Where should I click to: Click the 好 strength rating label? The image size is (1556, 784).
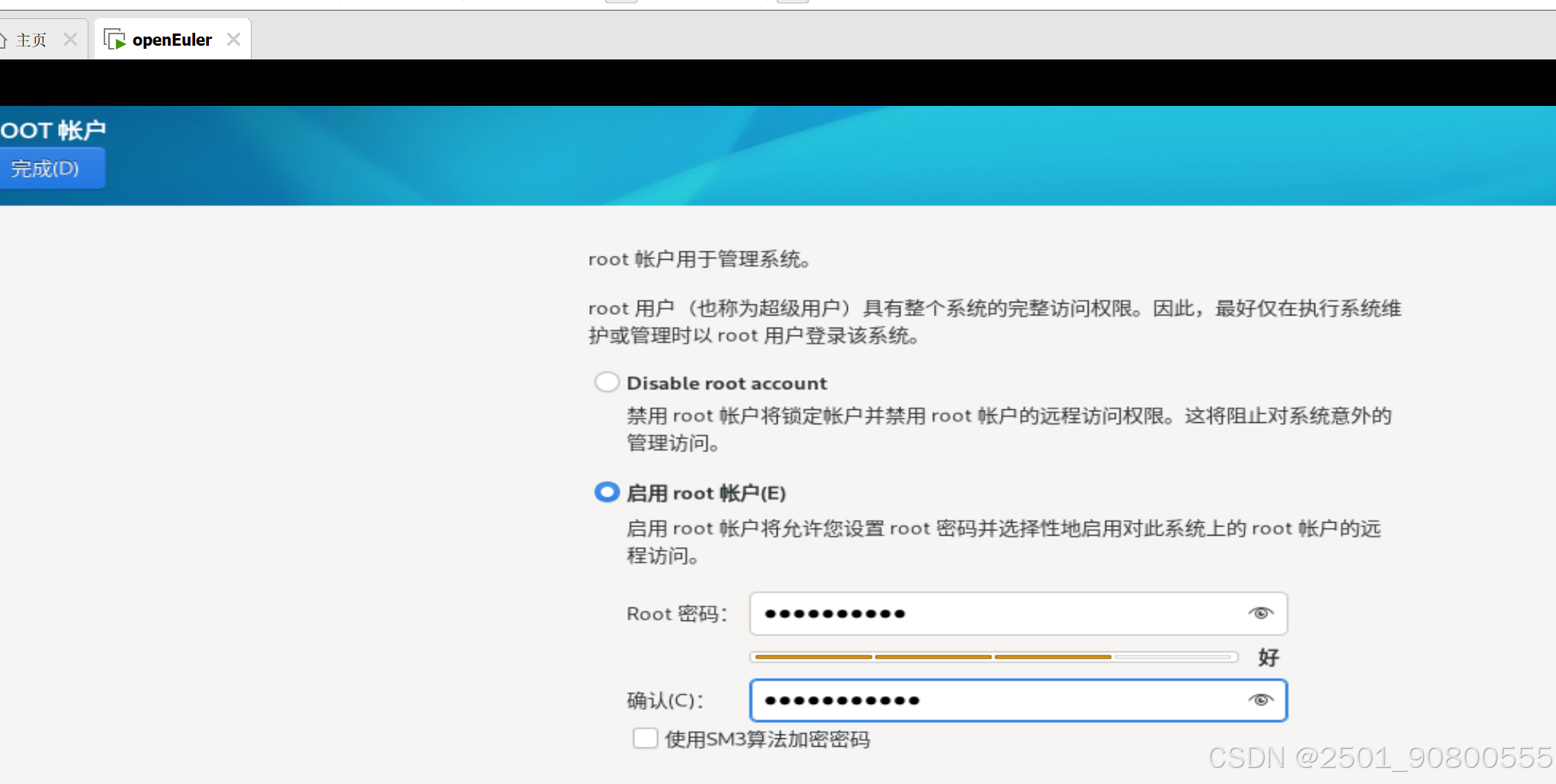click(x=1268, y=657)
